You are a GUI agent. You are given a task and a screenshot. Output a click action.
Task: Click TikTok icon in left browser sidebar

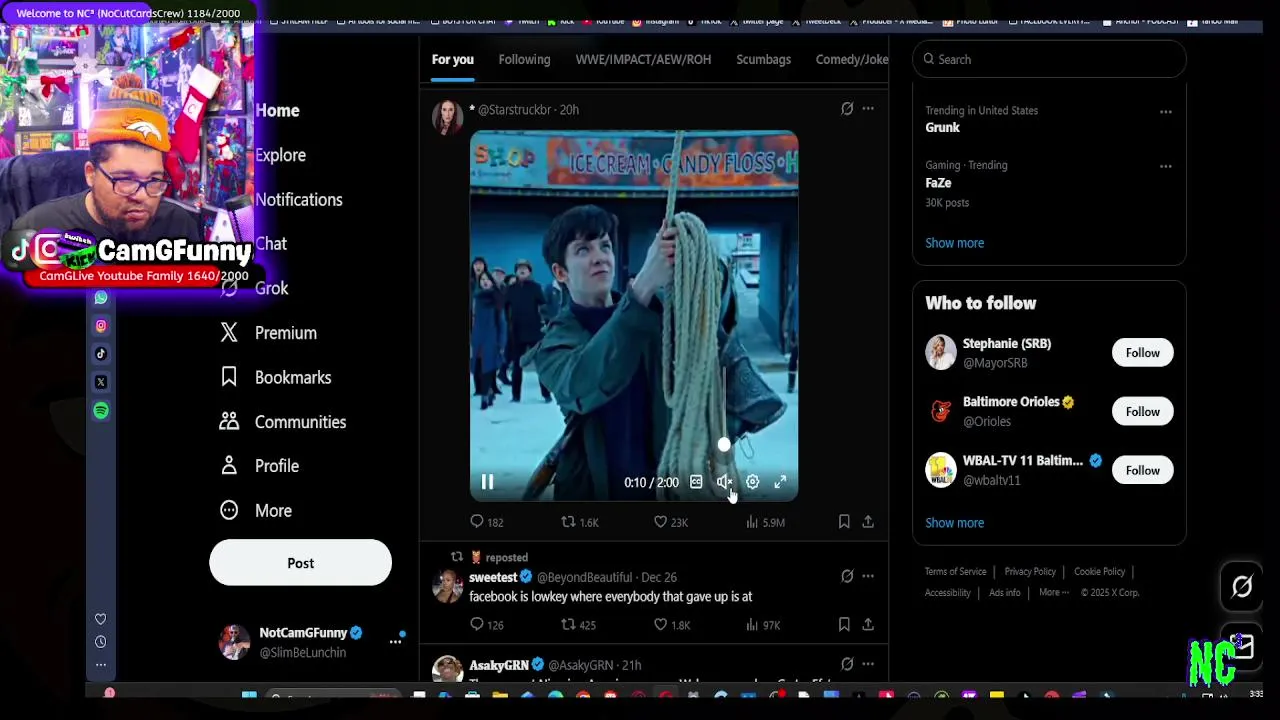(x=101, y=354)
